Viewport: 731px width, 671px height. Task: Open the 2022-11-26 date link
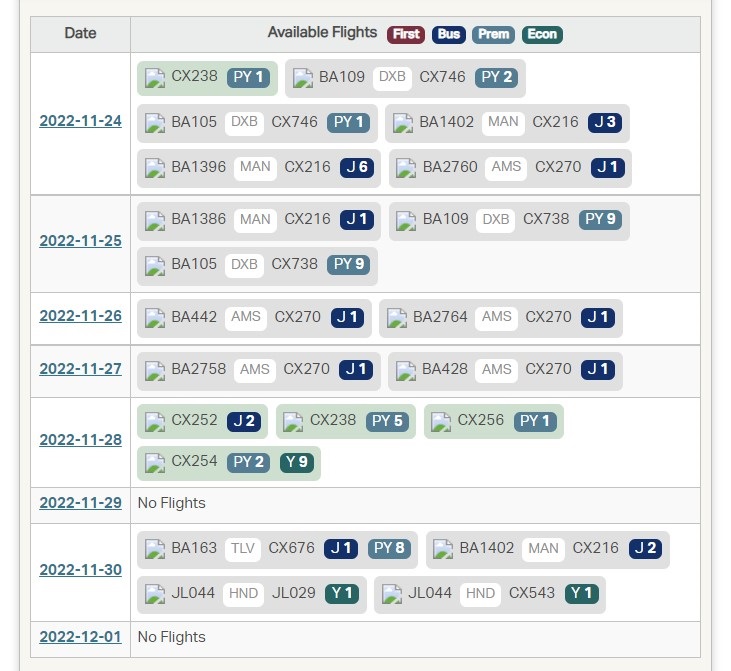click(81, 316)
